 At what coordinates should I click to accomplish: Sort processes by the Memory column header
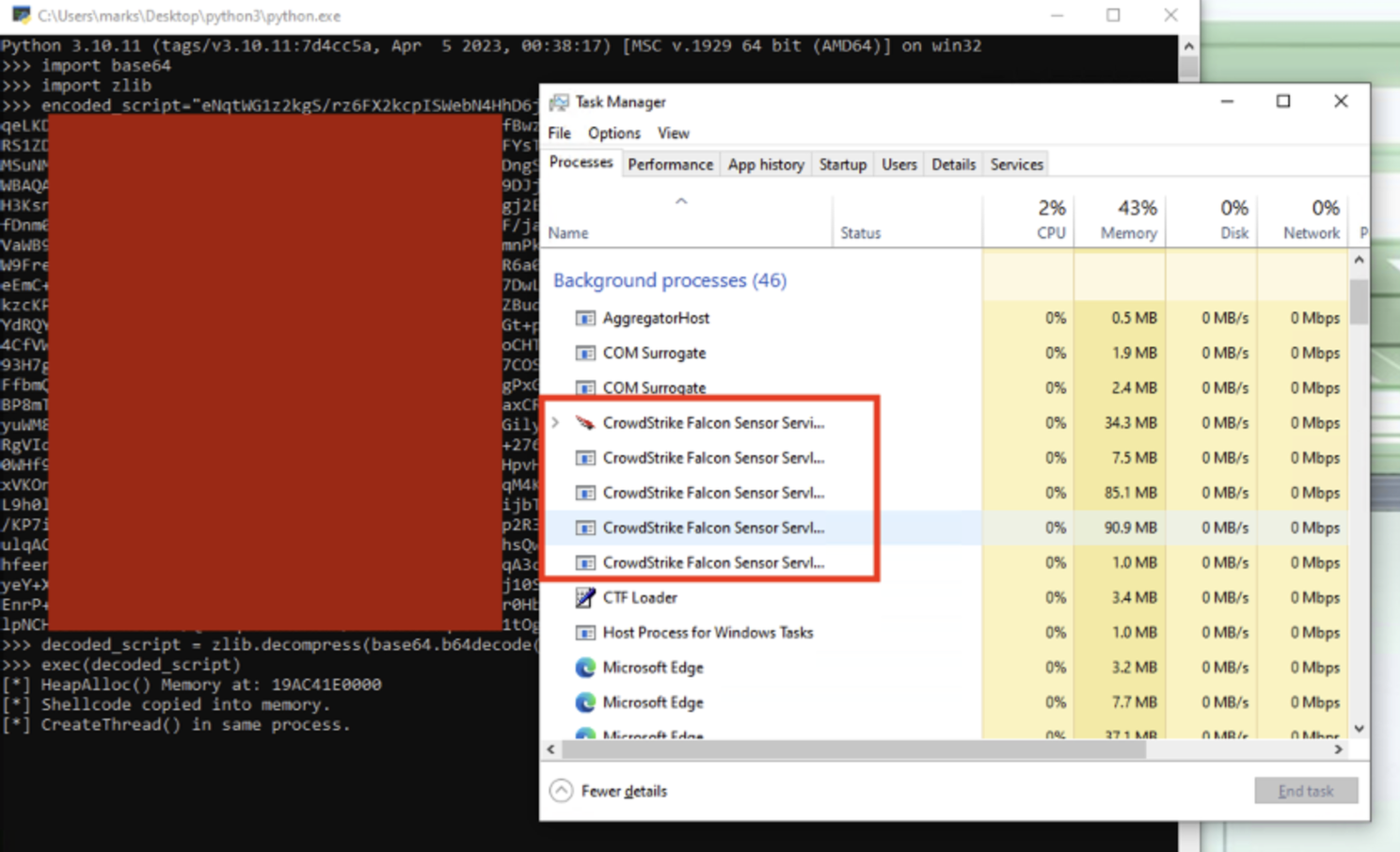click(1128, 220)
